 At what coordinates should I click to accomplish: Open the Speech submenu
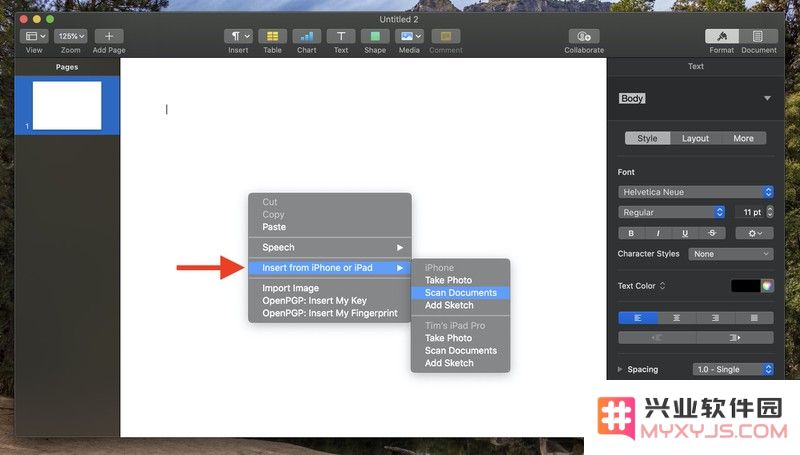click(x=330, y=247)
